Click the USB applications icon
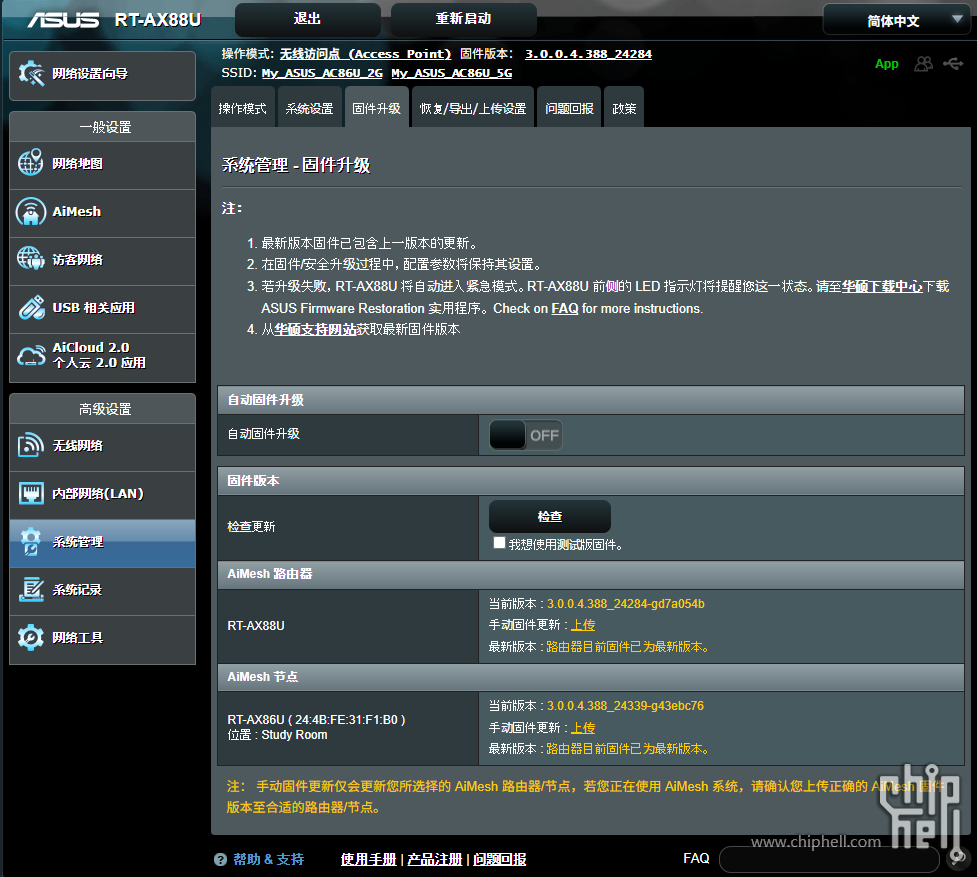 coord(31,307)
